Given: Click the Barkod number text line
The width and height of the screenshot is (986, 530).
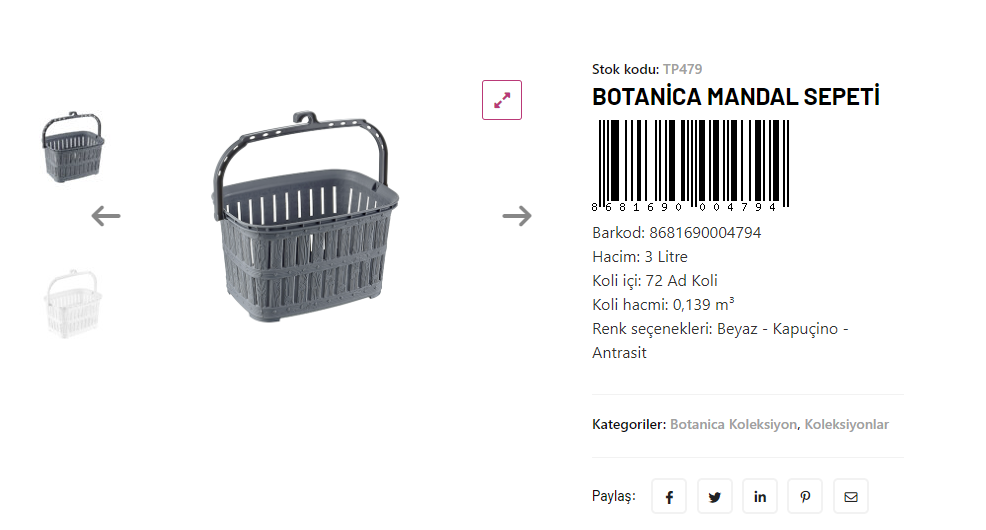Looking at the screenshot, I should point(676,233).
